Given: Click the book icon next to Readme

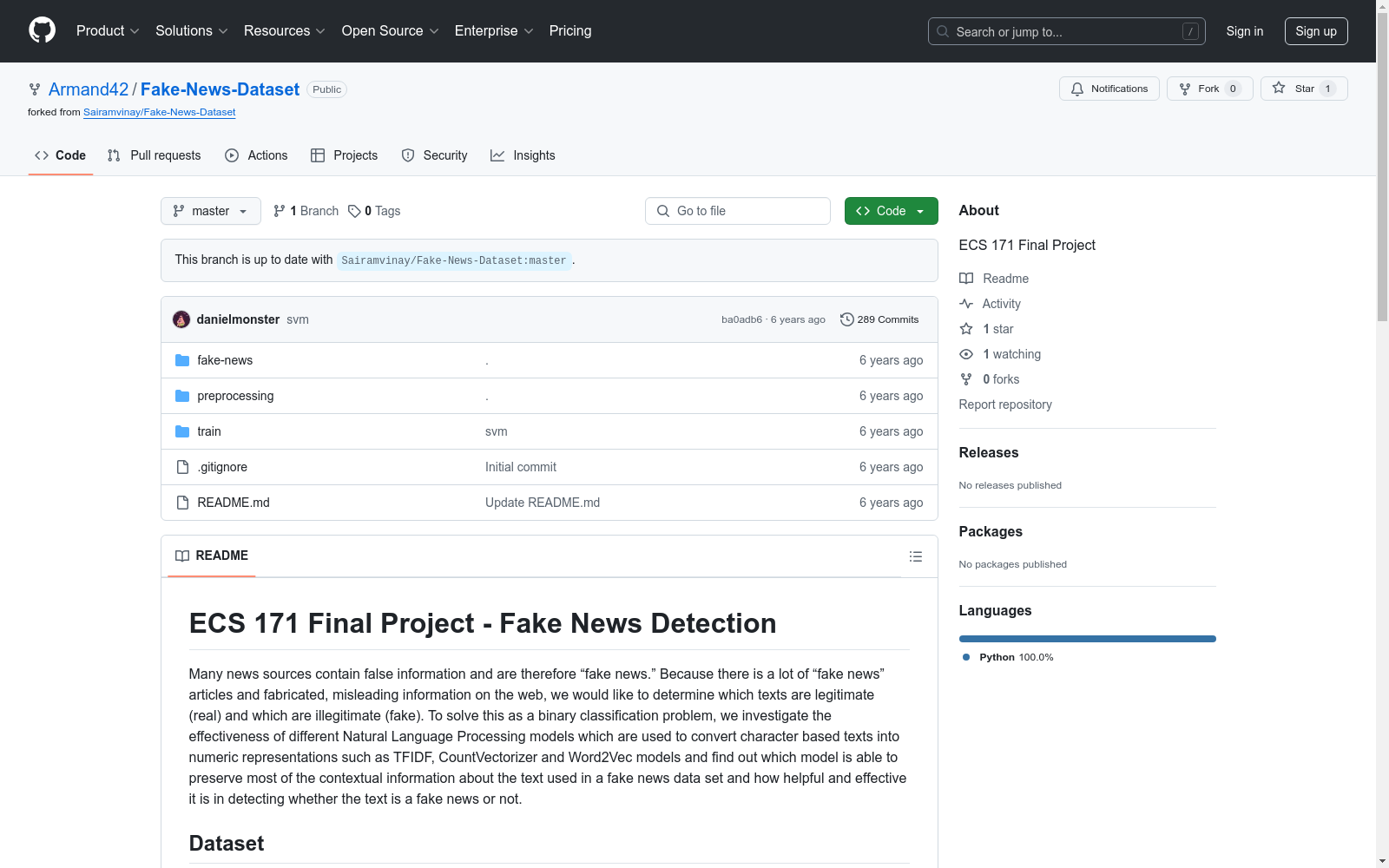Looking at the screenshot, I should pos(966,279).
